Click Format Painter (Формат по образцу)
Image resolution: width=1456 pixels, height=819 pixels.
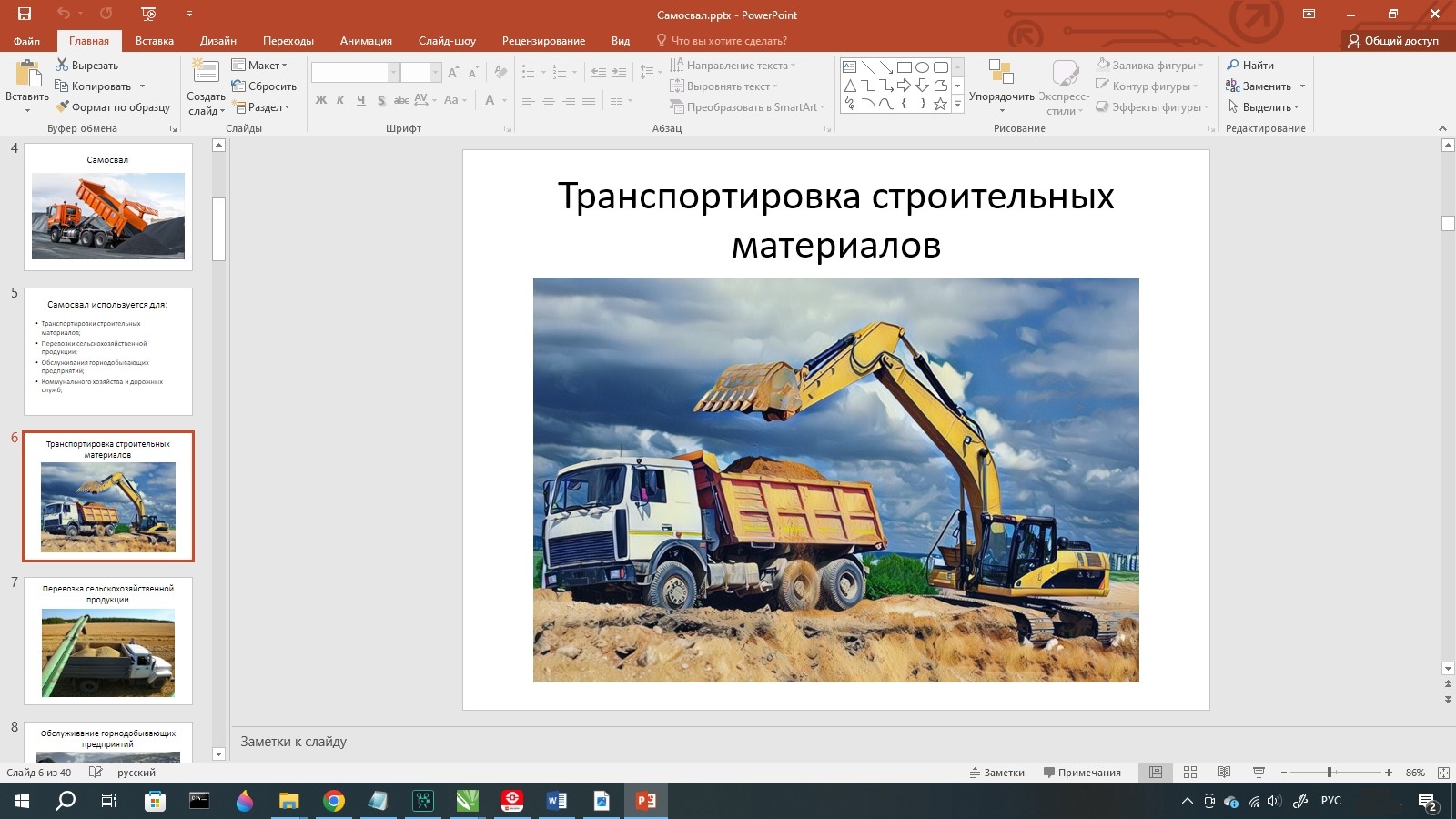coord(113,107)
